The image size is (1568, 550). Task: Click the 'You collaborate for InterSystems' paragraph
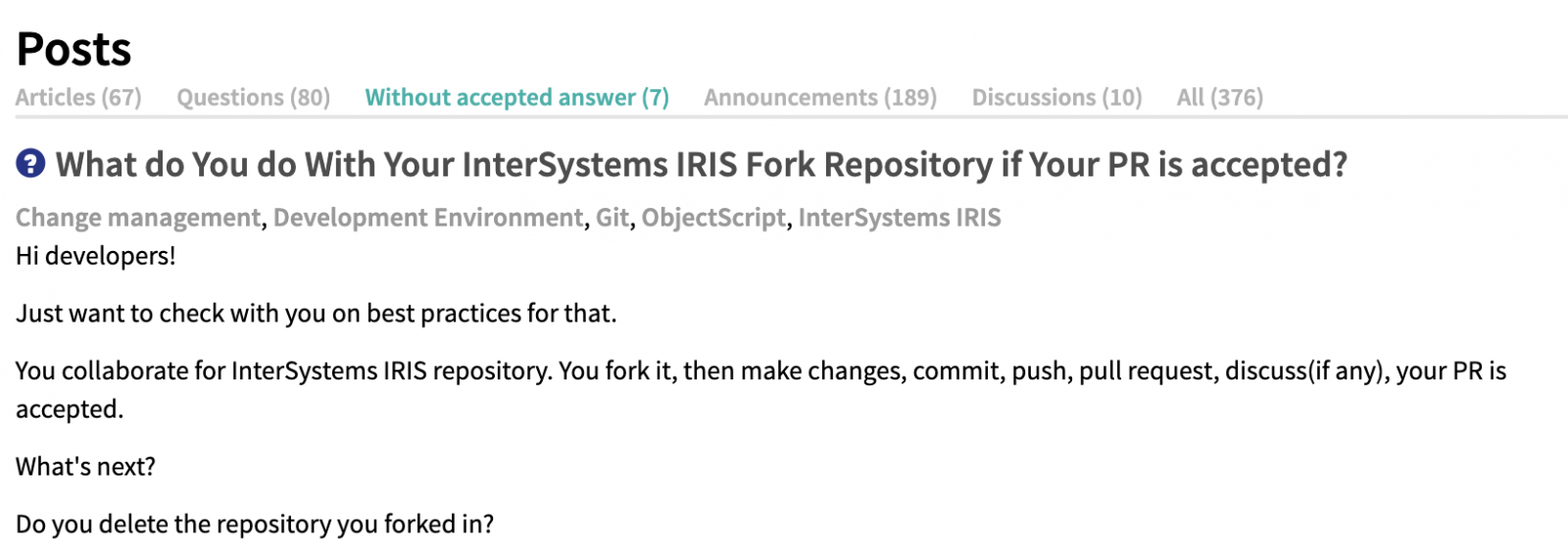(760, 390)
